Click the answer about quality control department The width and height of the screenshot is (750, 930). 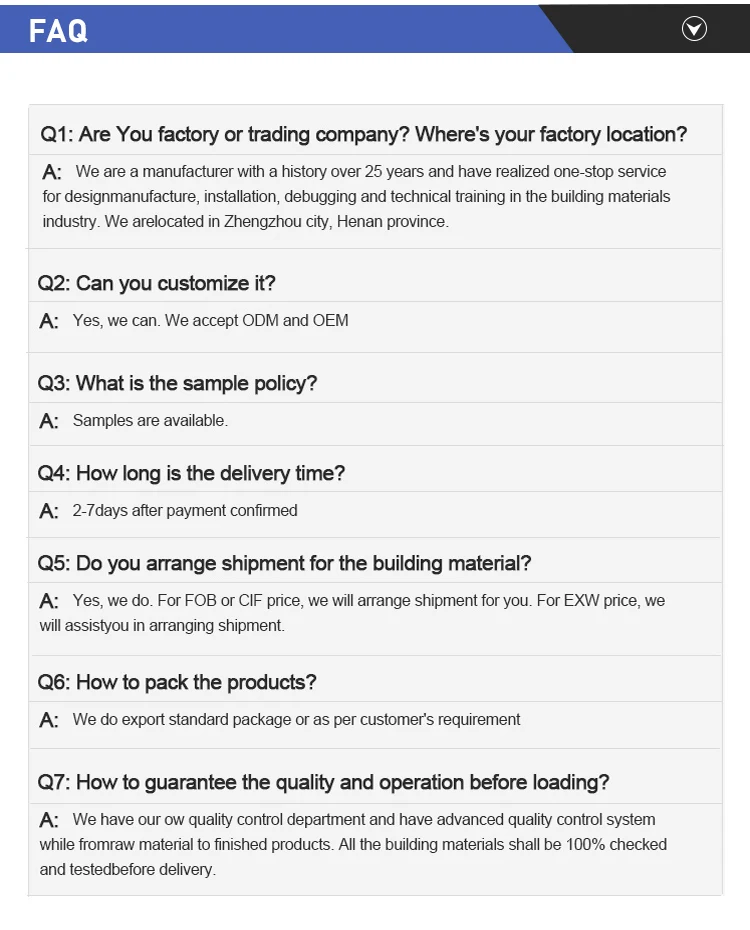pos(352,844)
